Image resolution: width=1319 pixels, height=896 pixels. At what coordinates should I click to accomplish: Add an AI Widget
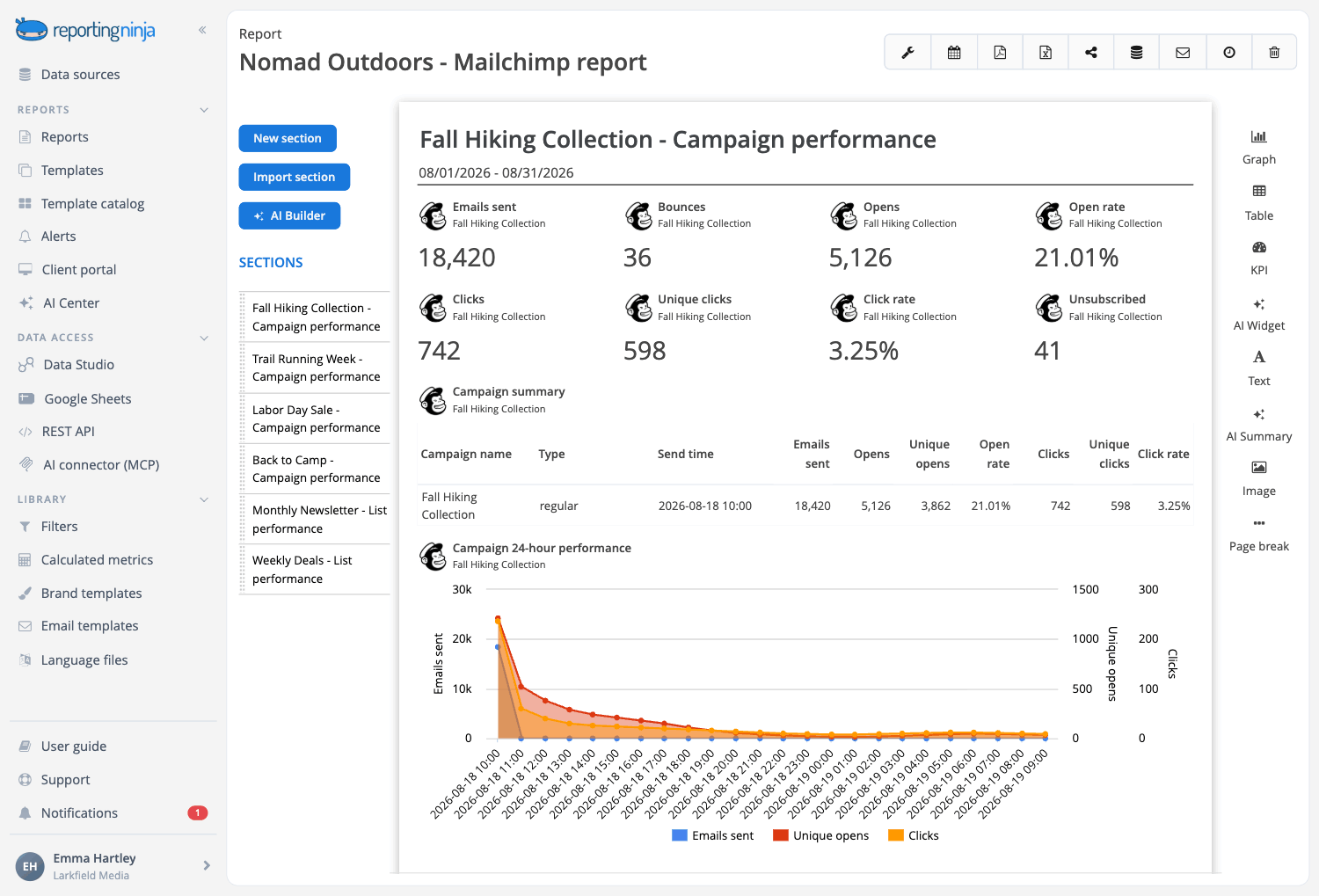point(1259,313)
